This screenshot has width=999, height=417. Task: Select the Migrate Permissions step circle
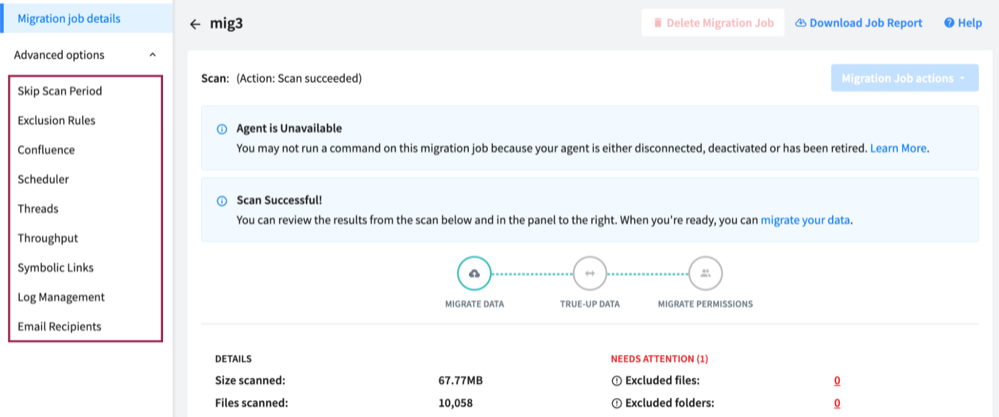coord(705,273)
